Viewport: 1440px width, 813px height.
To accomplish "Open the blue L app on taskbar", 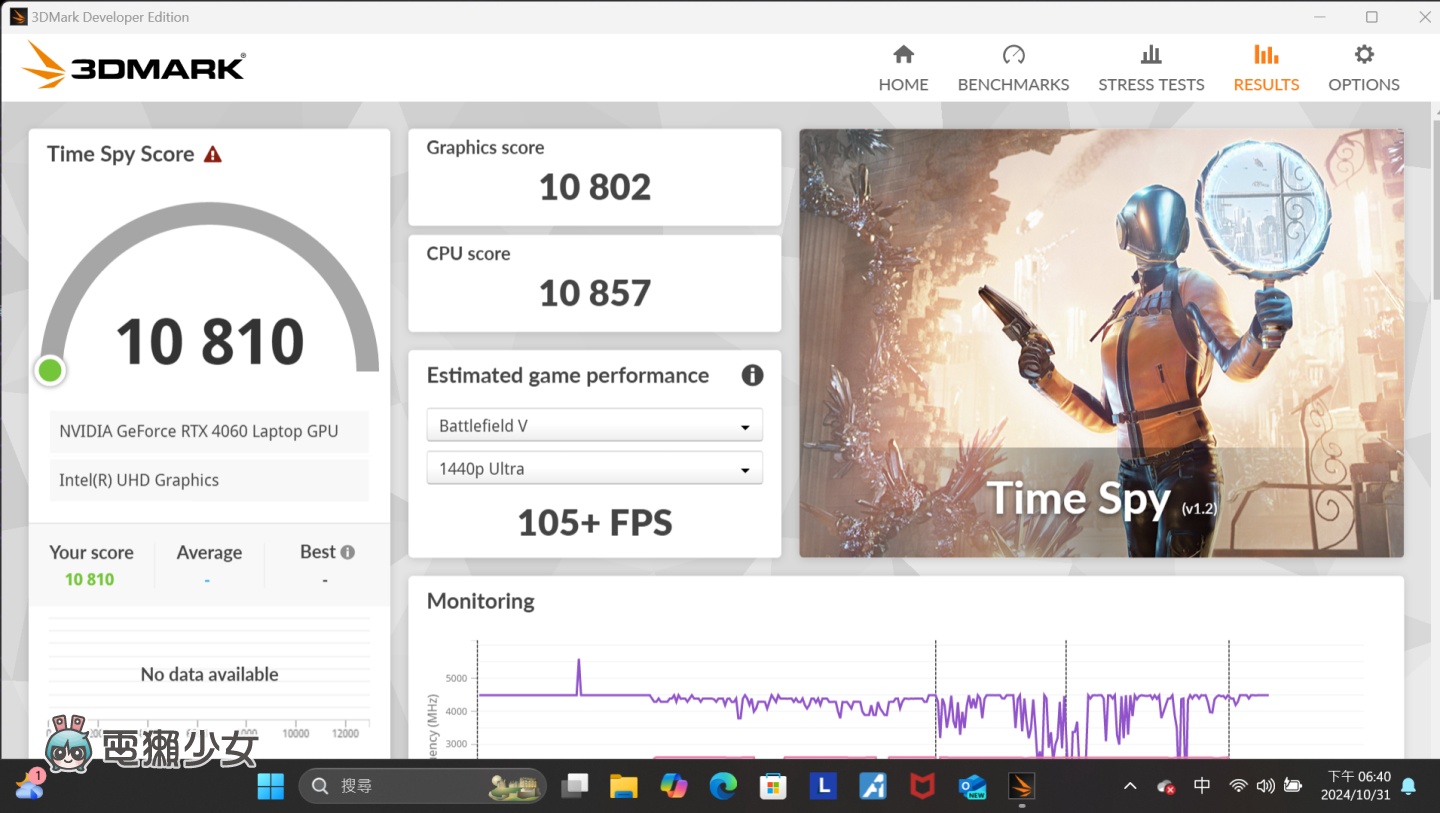I will coord(823,786).
